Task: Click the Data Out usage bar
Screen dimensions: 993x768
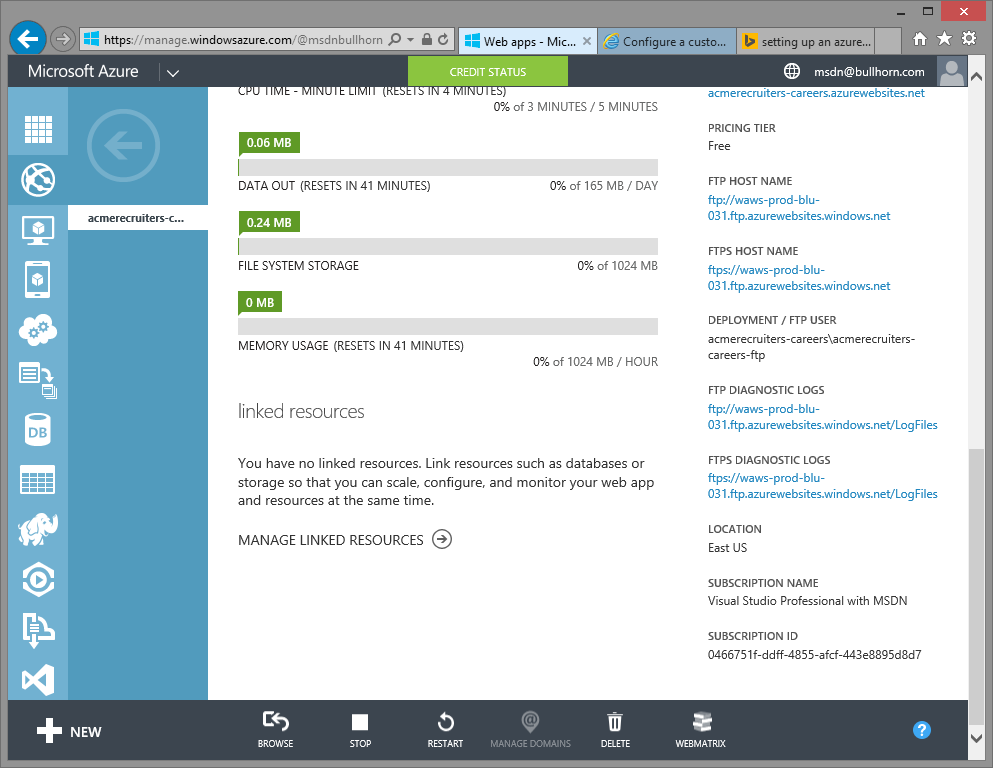Action: click(x=448, y=167)
